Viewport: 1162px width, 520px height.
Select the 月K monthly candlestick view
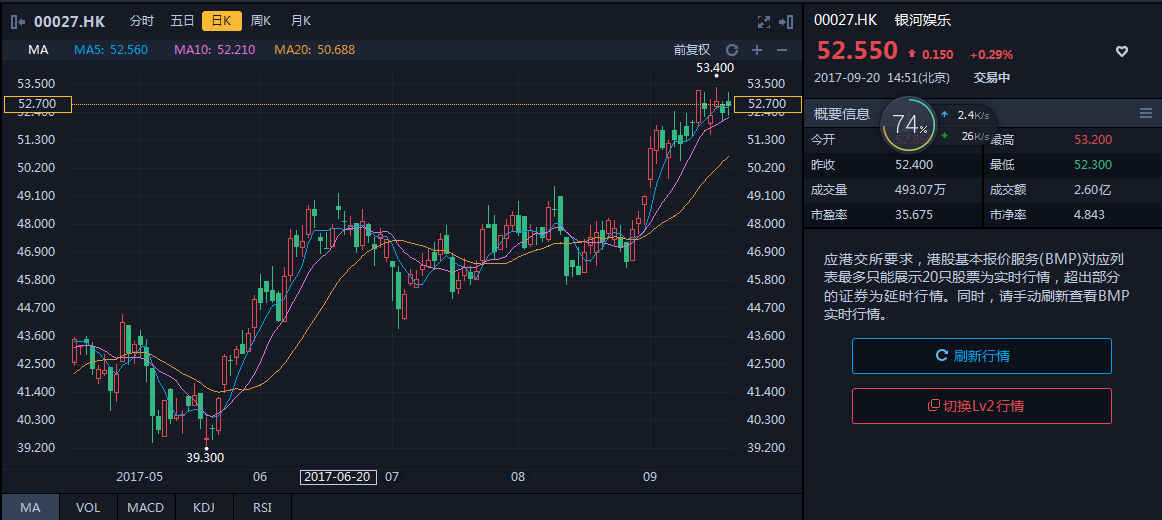click(300, 21)
